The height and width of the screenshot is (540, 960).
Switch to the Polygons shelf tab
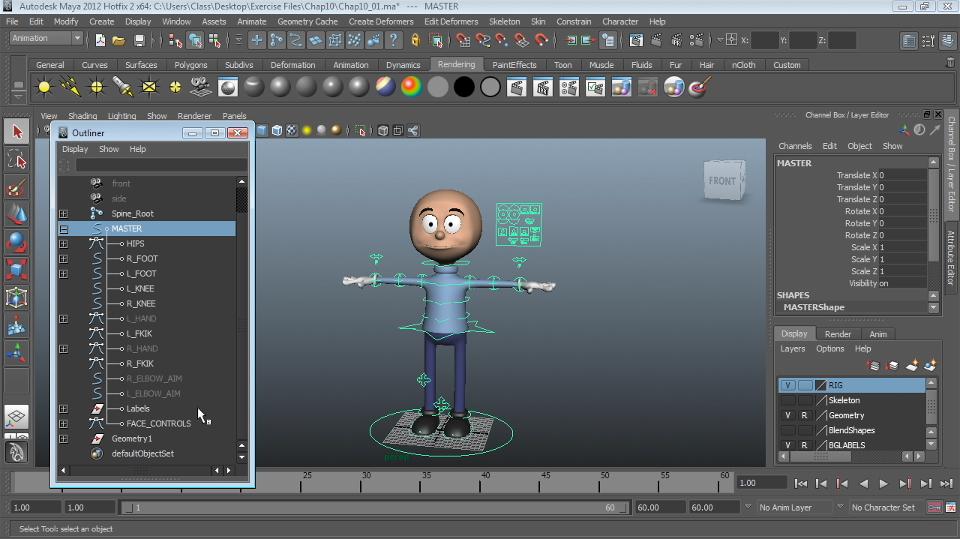coord(190,65)
